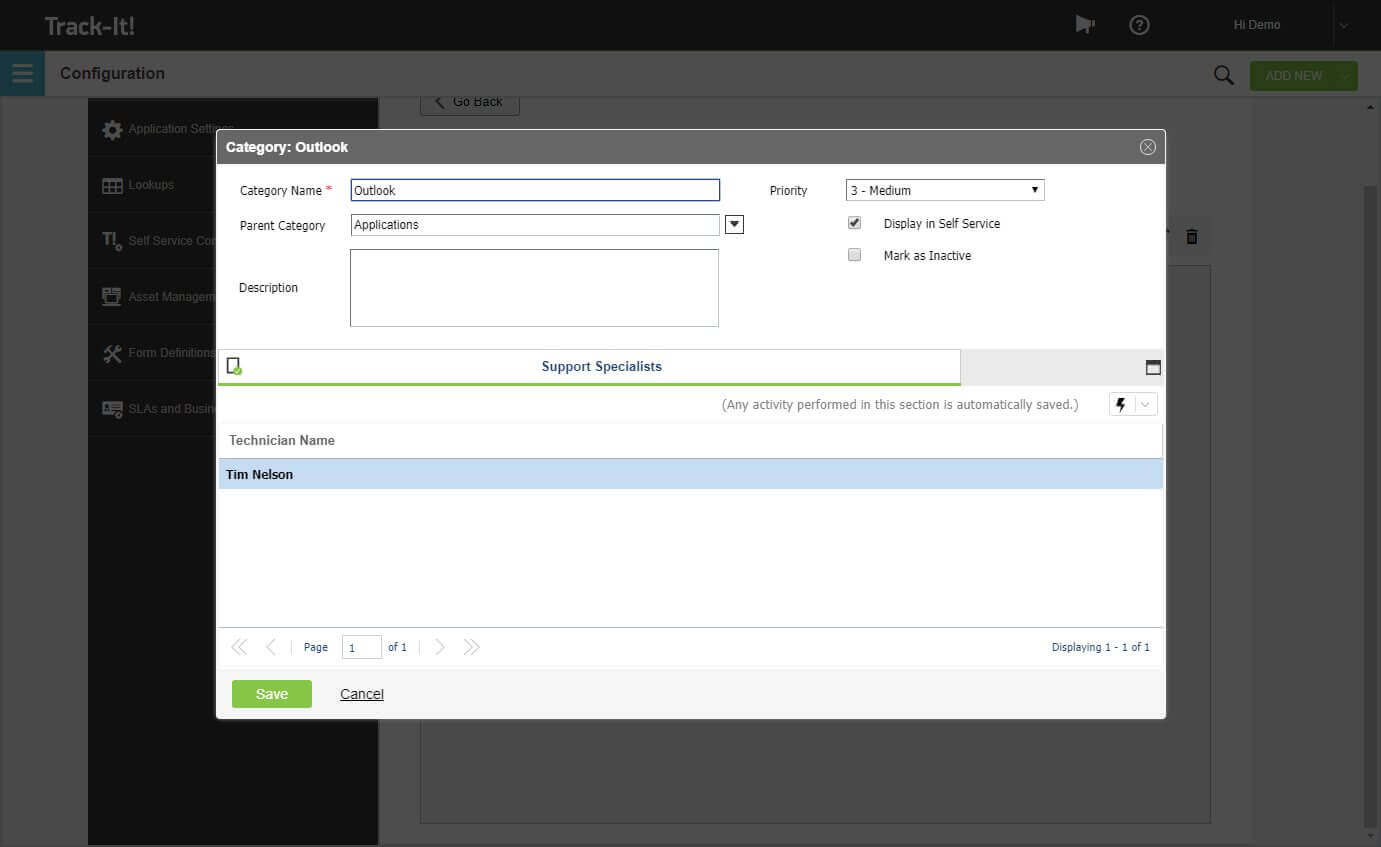Expand the Parent Category dropdown arrow
Screen dimensions: 1381x847
coord(734,224)
